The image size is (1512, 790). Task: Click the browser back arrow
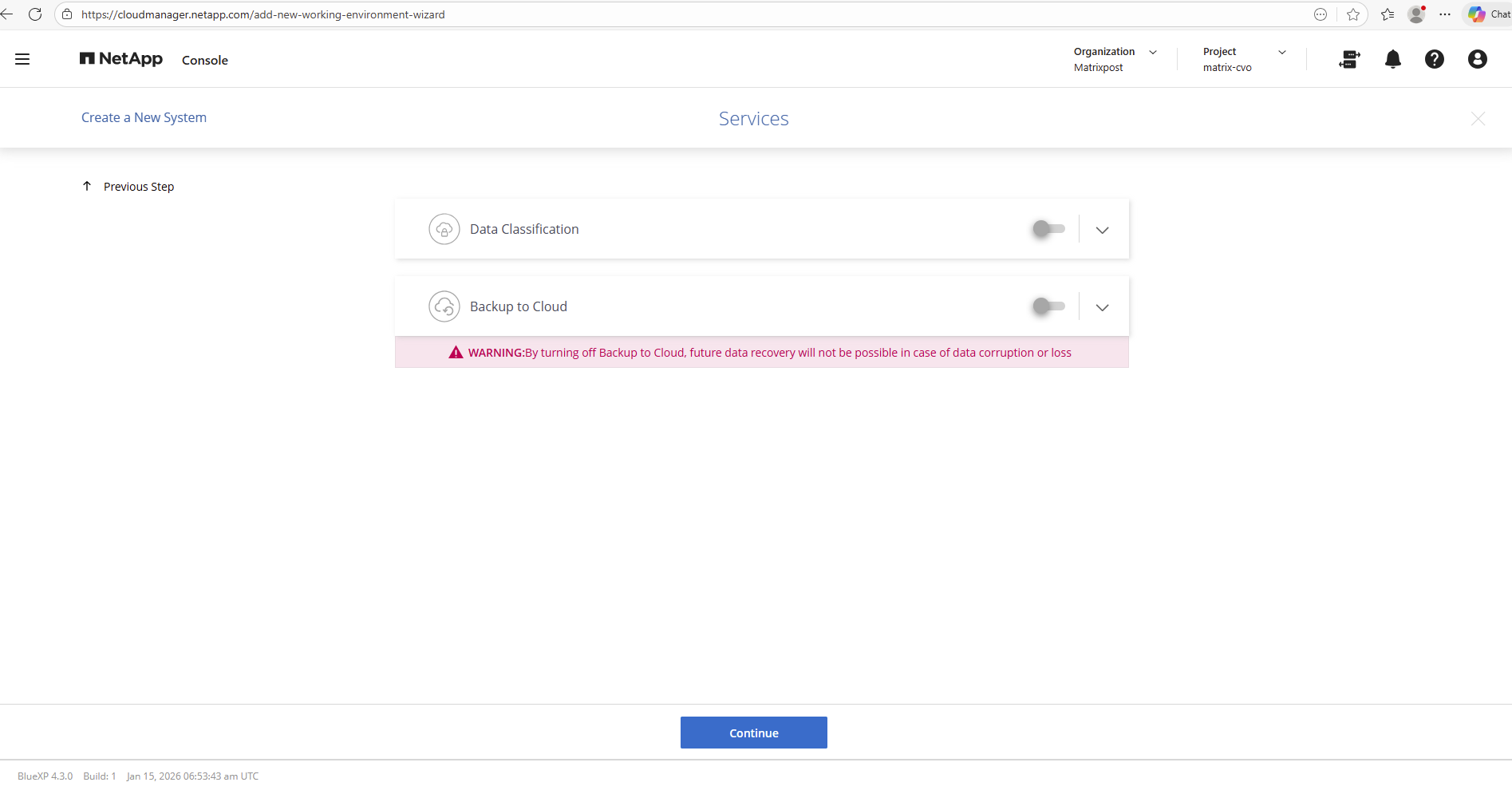pos(7,14)
